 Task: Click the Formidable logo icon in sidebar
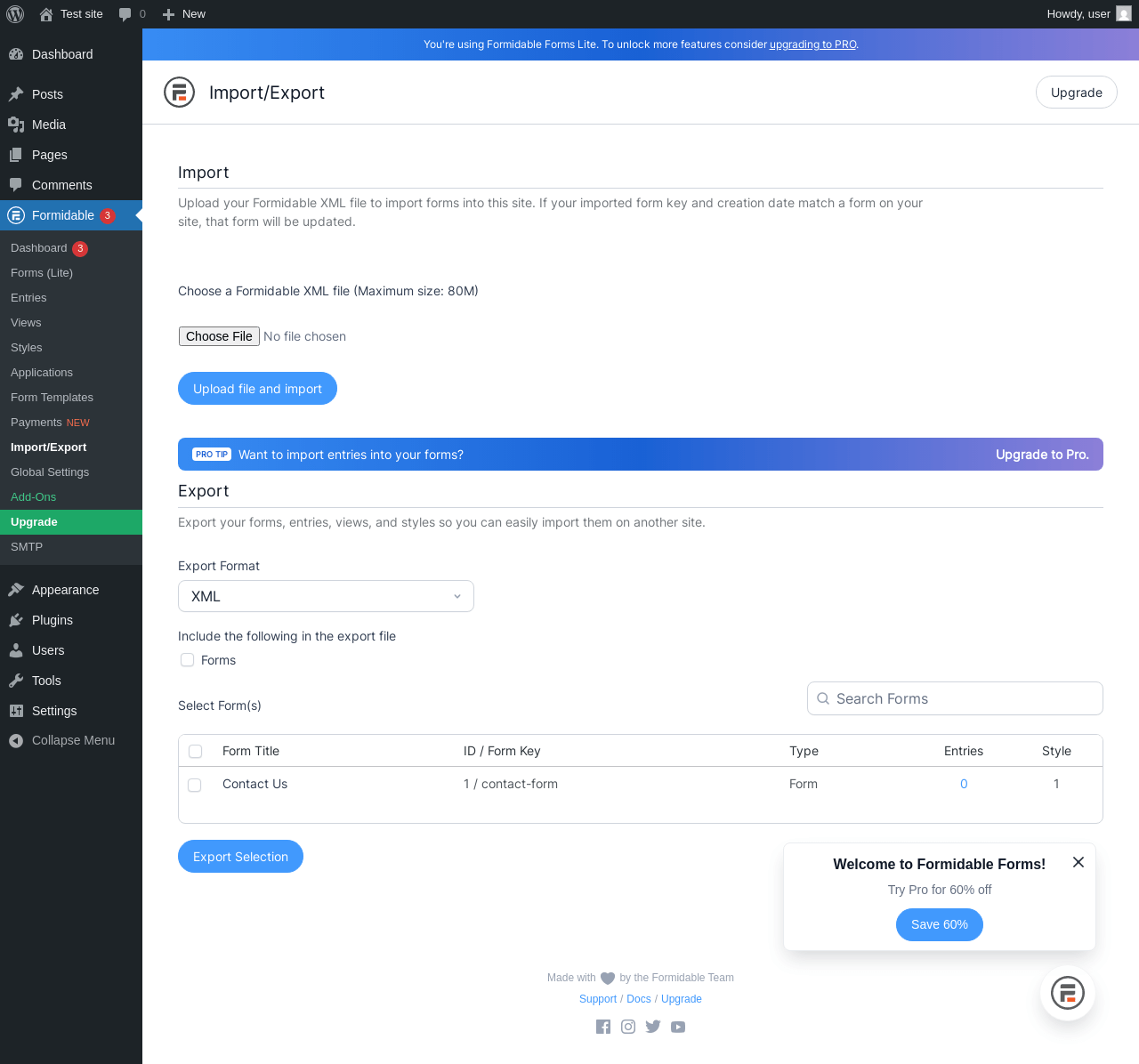tap(16, 215)
